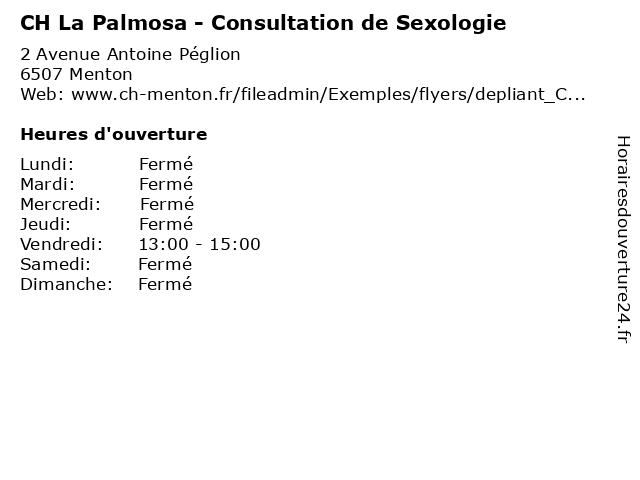
Task: Select the Vendredi day label
Action: (x=61, y=244)
